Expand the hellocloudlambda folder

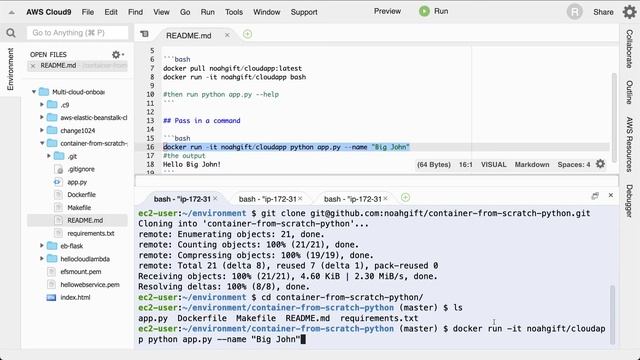point(42,259)
